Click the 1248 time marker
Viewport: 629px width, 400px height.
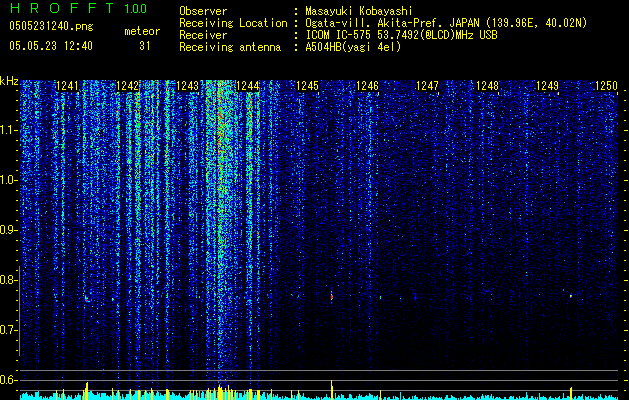click(x=487, y=86)
